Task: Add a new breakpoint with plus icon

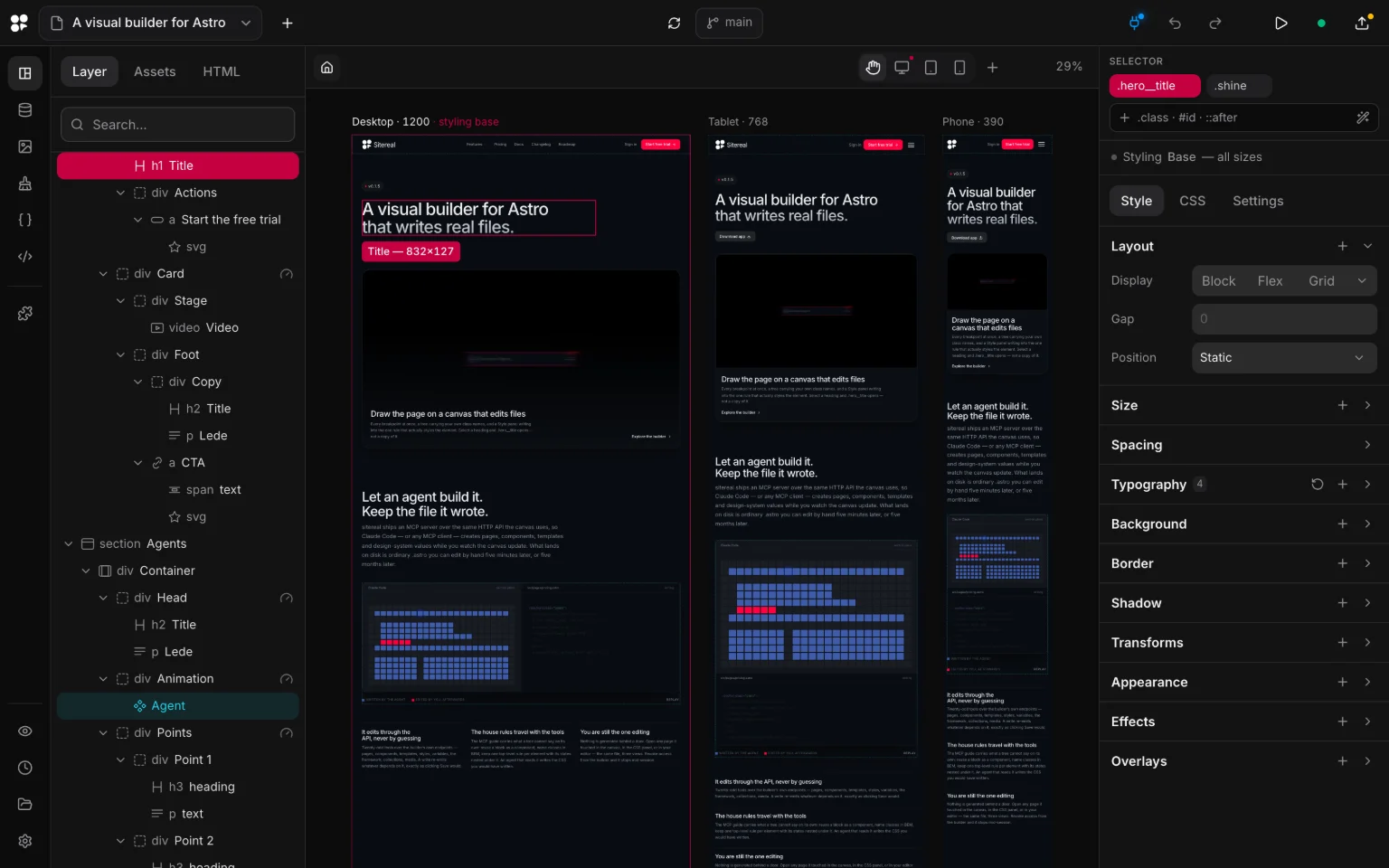Action: tap(992, 67)
